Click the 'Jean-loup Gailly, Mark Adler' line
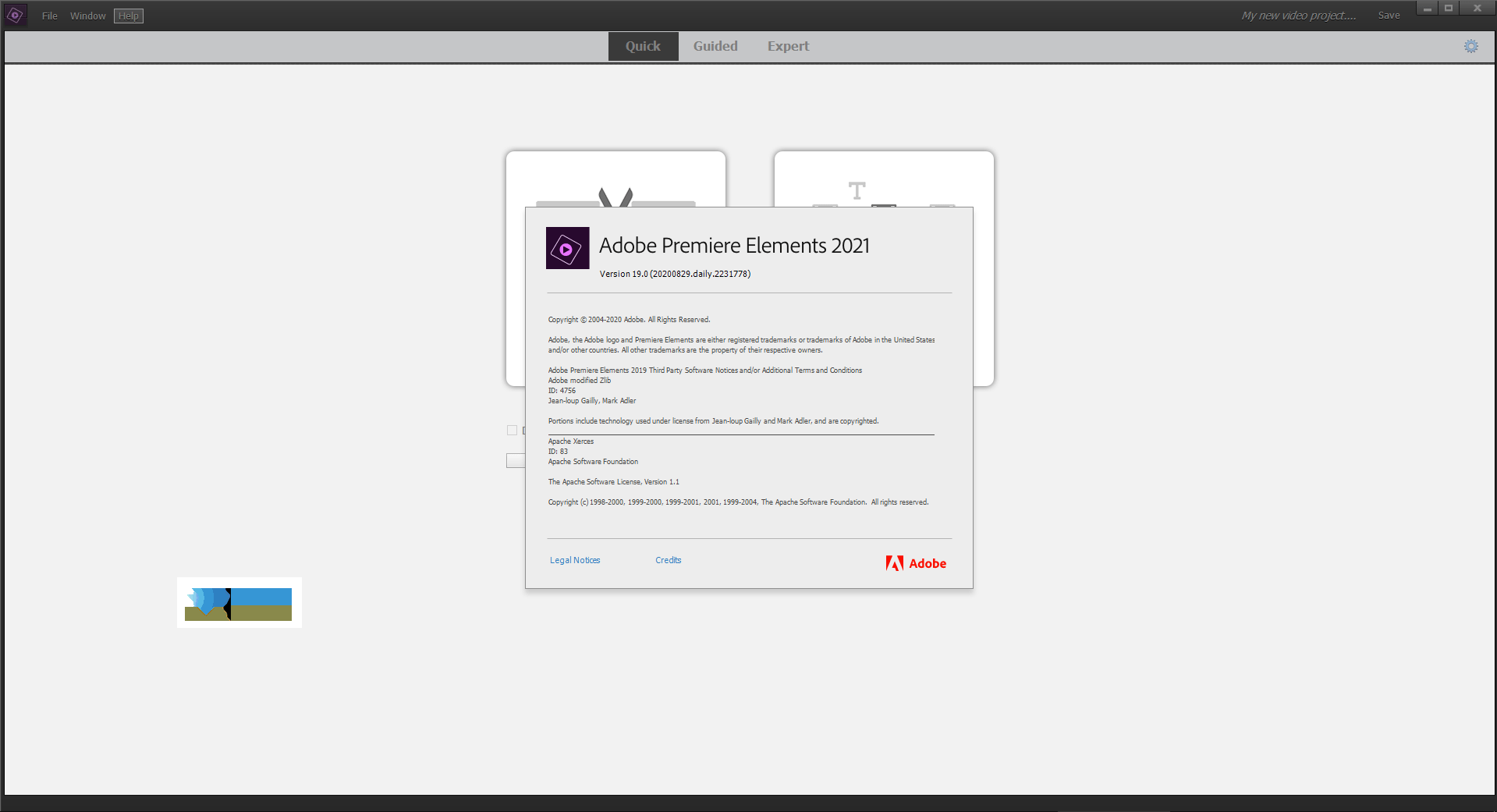Screen dimensions: 1497x812 tap(592, 401)
